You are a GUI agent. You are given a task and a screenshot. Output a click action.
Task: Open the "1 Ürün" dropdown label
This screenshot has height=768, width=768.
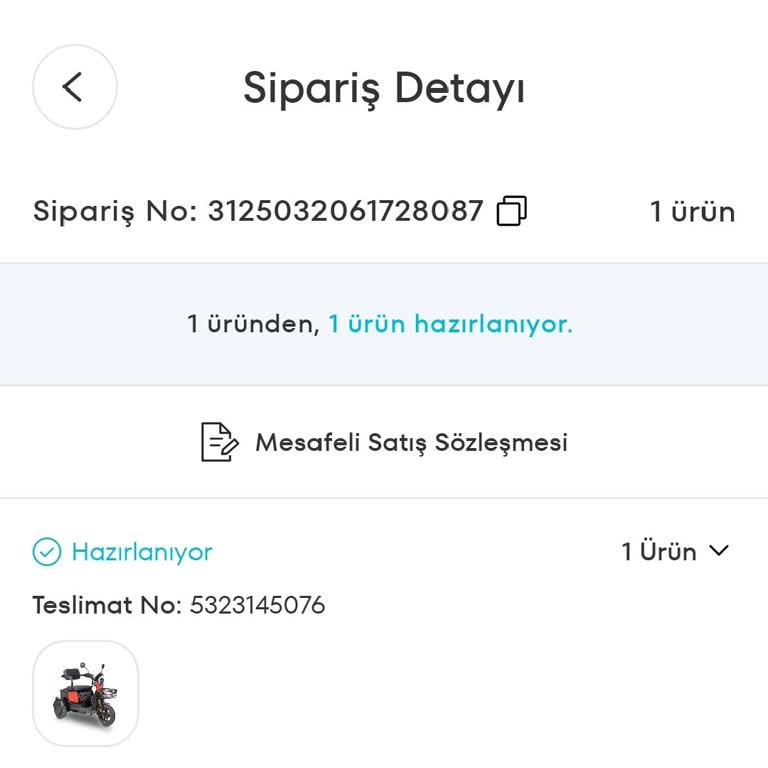[658, 551]
